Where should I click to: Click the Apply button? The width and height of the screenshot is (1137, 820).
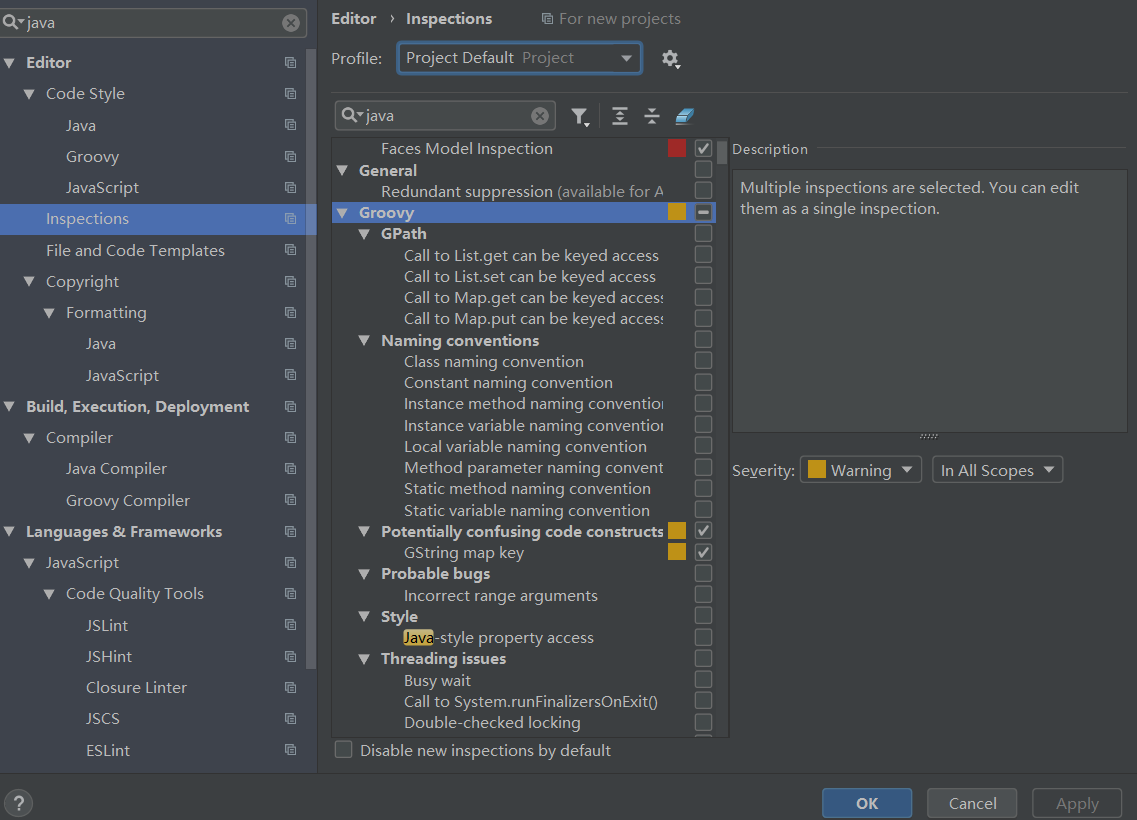(x=1077, y=803)
